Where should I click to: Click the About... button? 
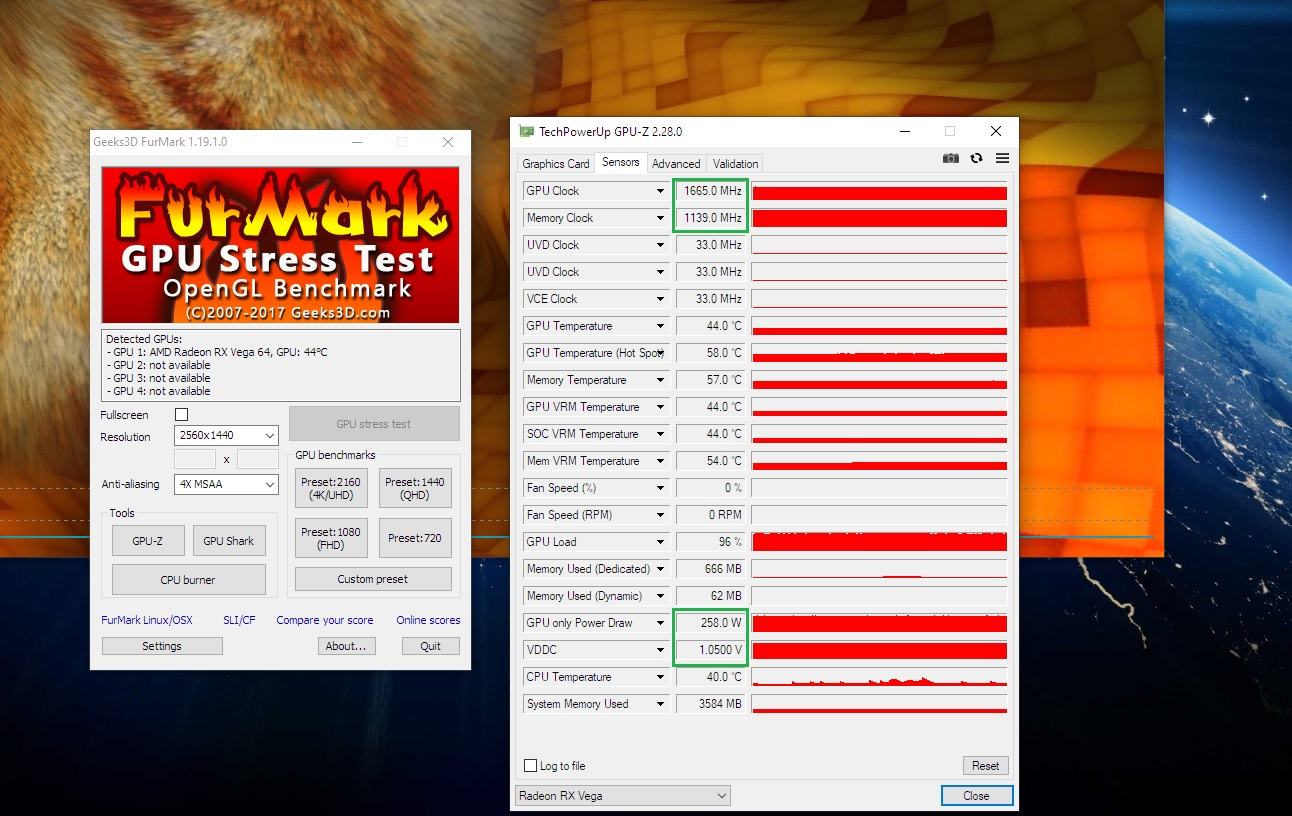tap(346, 646)
